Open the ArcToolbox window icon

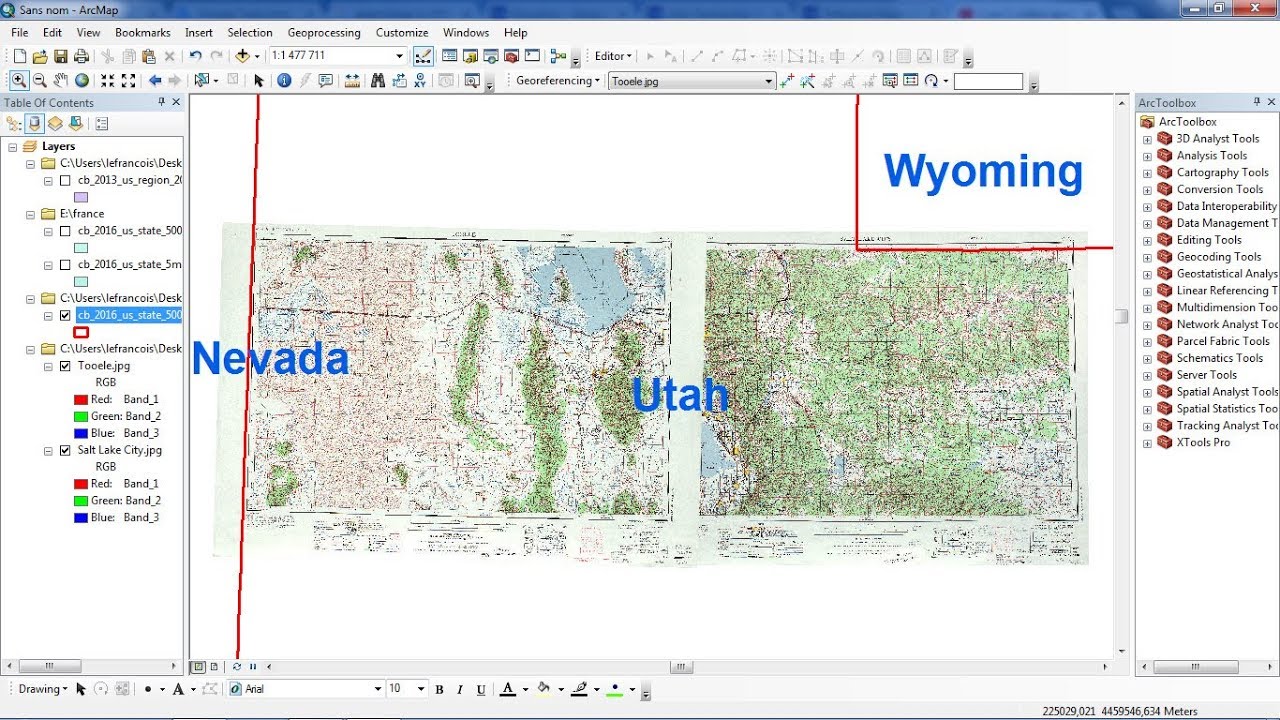[x=511, y=56]
